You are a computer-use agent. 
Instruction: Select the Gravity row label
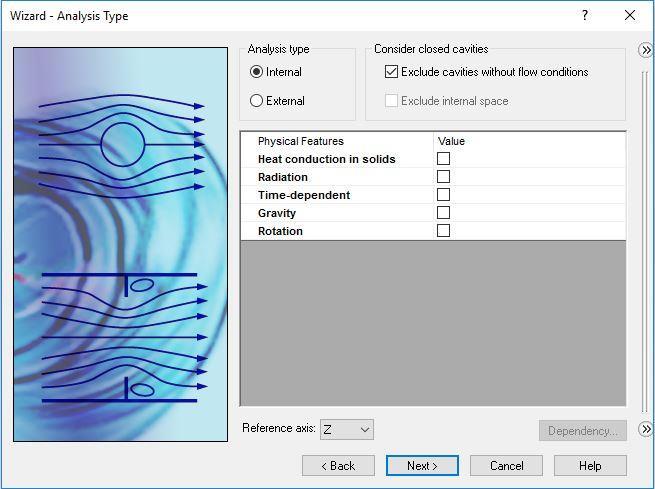277,213
